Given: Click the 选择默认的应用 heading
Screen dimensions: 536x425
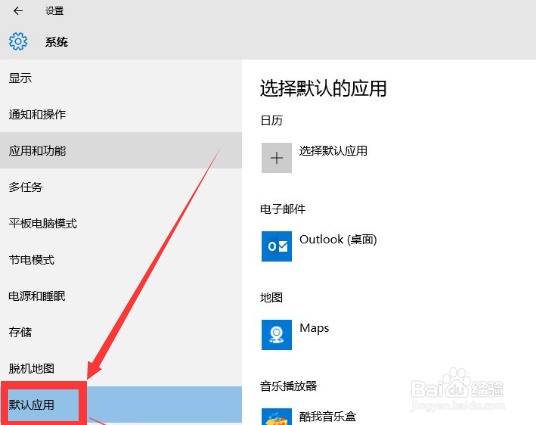Looking at the screenshot, I should [x=323, y=89].
